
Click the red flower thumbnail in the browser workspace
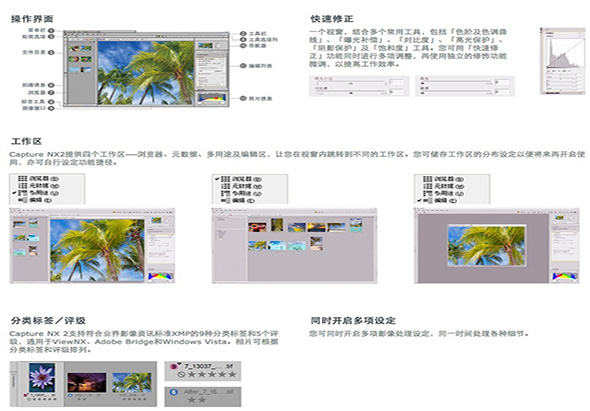tap(257, 227)
